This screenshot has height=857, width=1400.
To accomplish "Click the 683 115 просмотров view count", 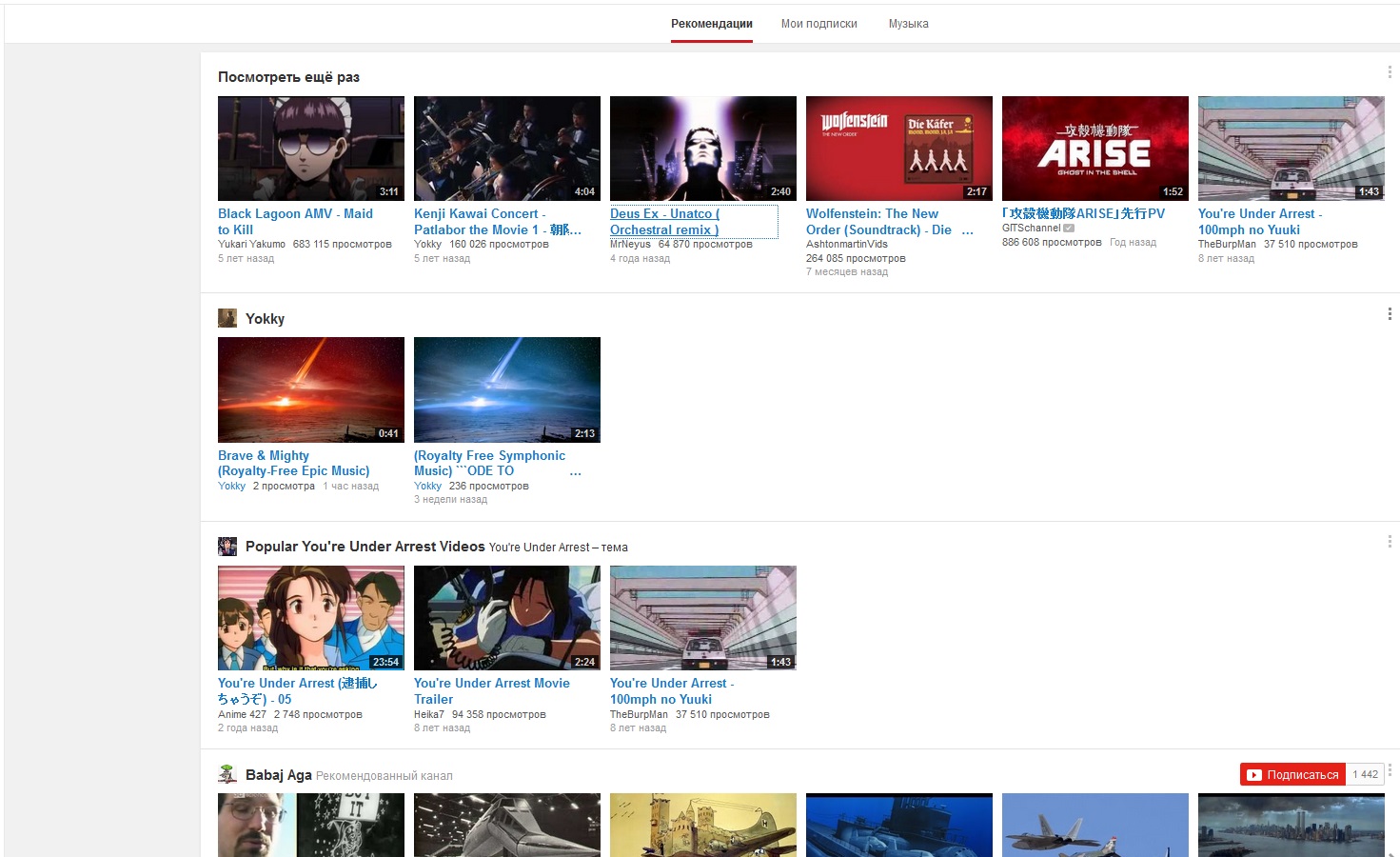I will (343, 244).
